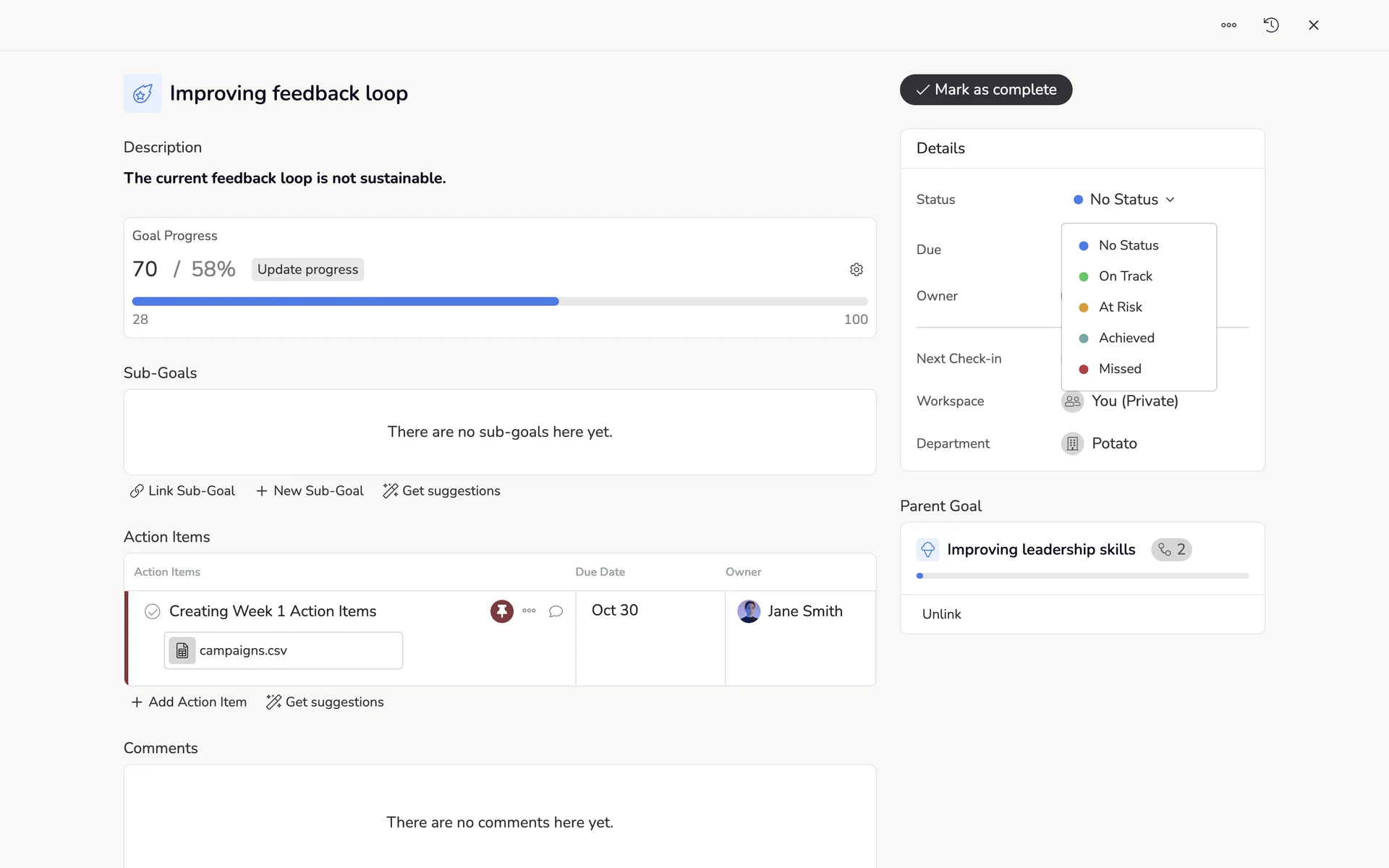Viewport: 1389px width, 868px height.
Task: Click the campaigns.csv file attachment icon
Action: pos(182,651)
